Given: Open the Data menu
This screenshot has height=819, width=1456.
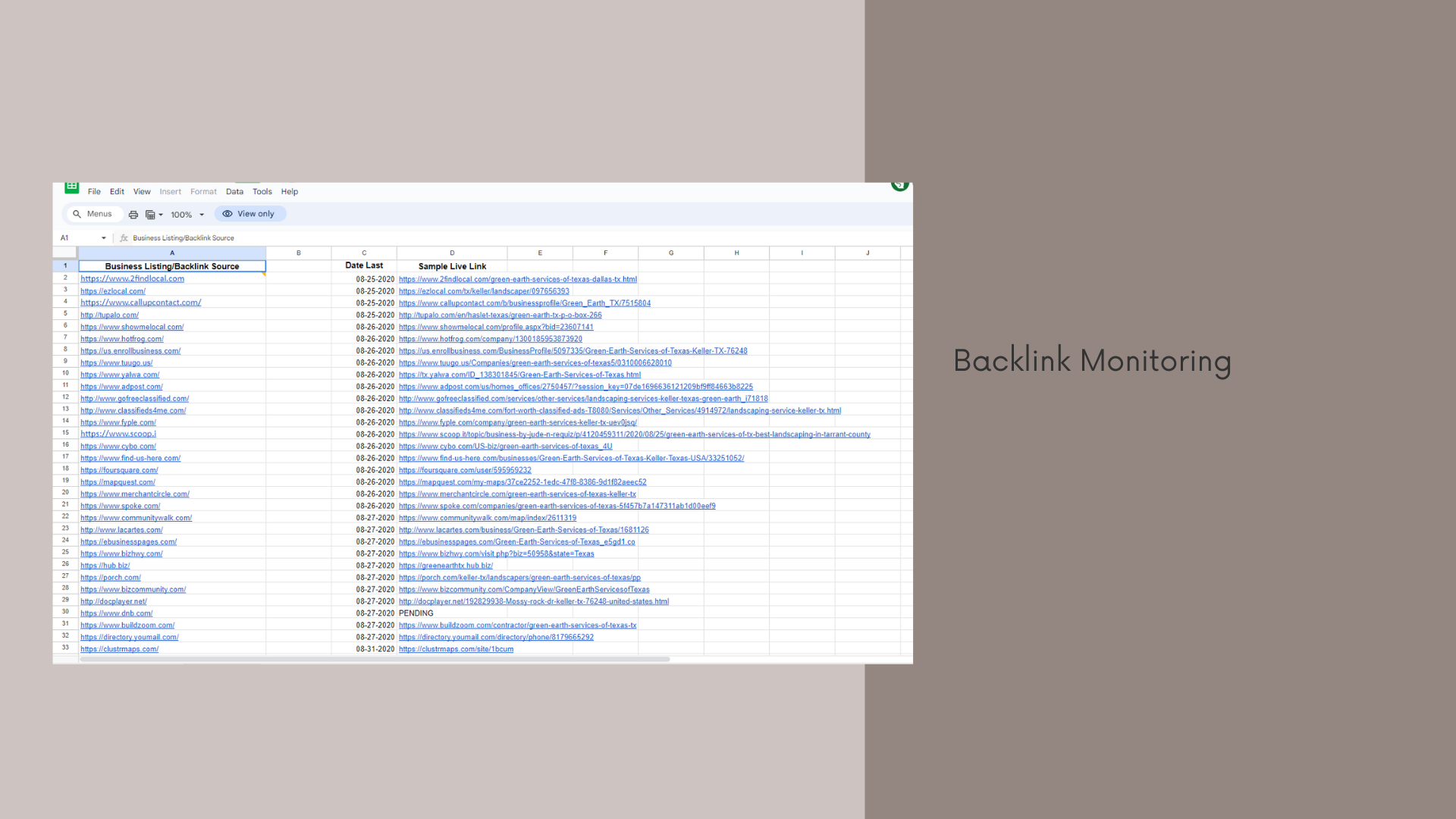Looking at the screenshot, I should coord(234,192).
